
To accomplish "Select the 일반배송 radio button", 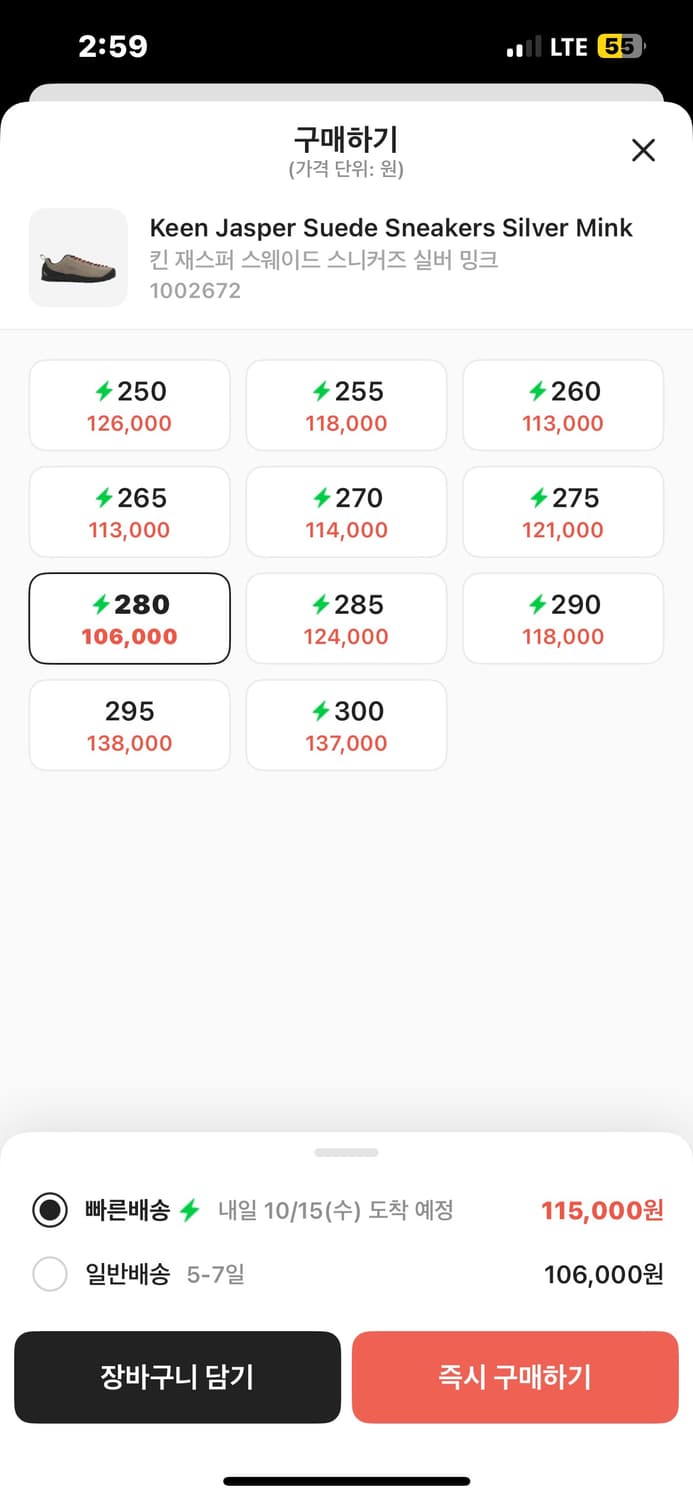I will click(x=50, y=1275).
